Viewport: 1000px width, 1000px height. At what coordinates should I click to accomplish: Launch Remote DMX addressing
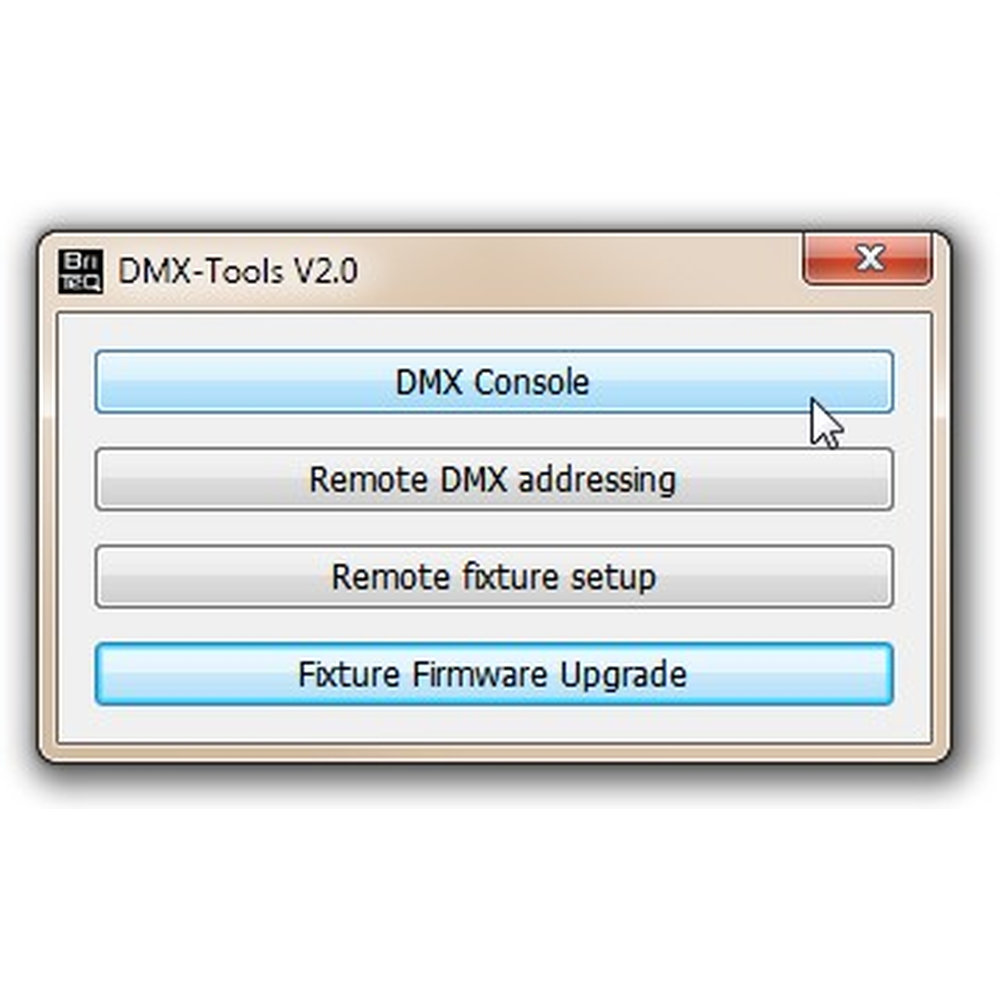pyautogui.click(x=494, y=479)
